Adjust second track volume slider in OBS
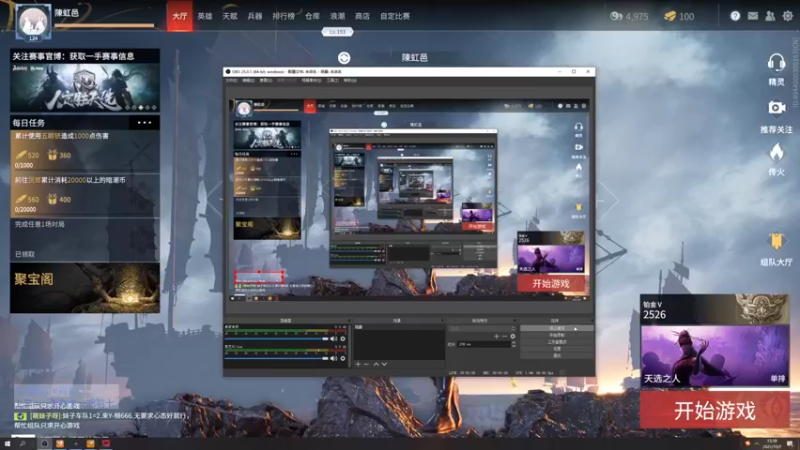This screenshot has height=450, width=800. pos(277,358)
